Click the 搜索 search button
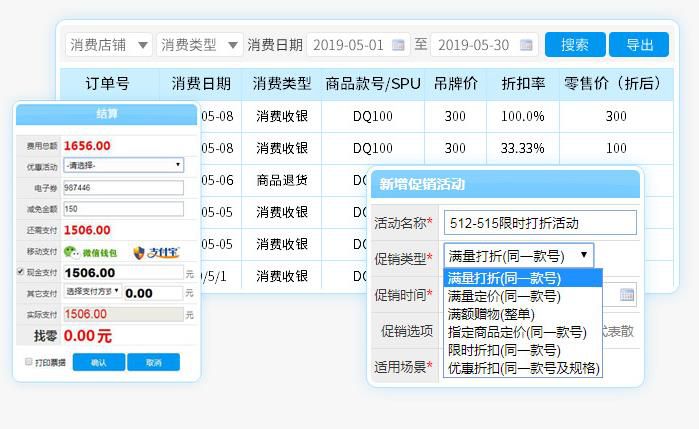The width and height of the screenshot is (699, 429). 575,45
